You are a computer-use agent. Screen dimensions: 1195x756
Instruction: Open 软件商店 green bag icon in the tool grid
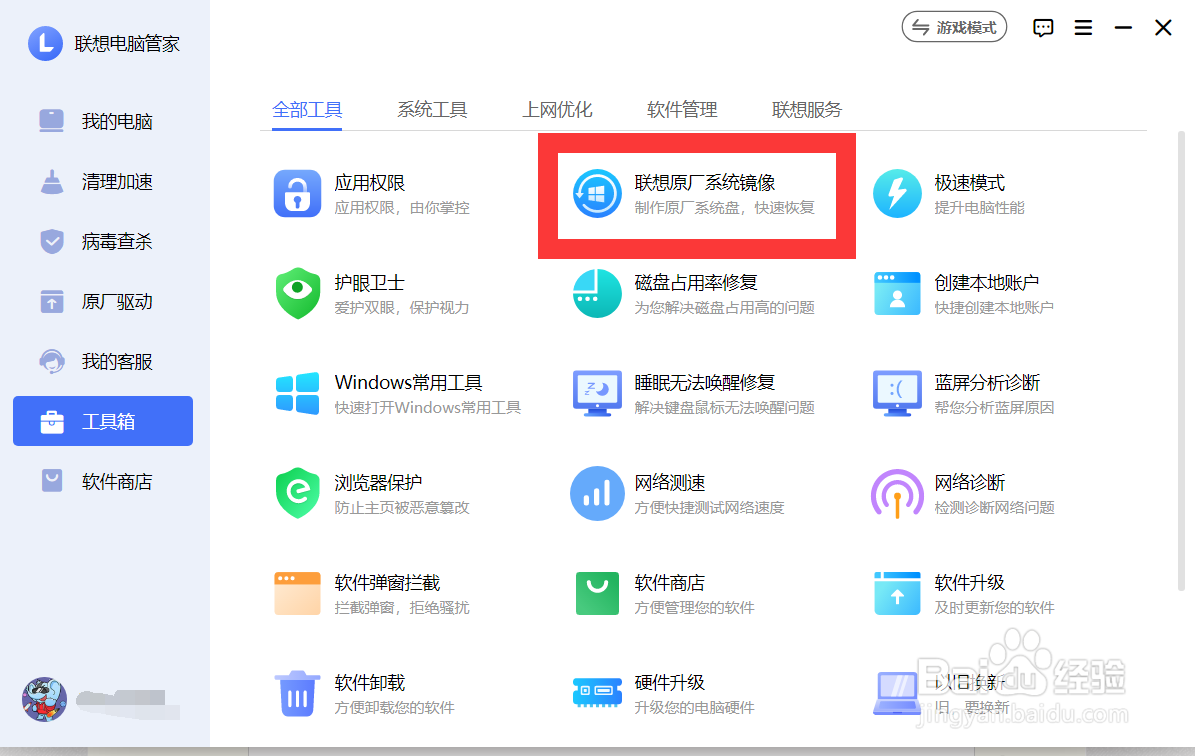(x=597, y=593)
